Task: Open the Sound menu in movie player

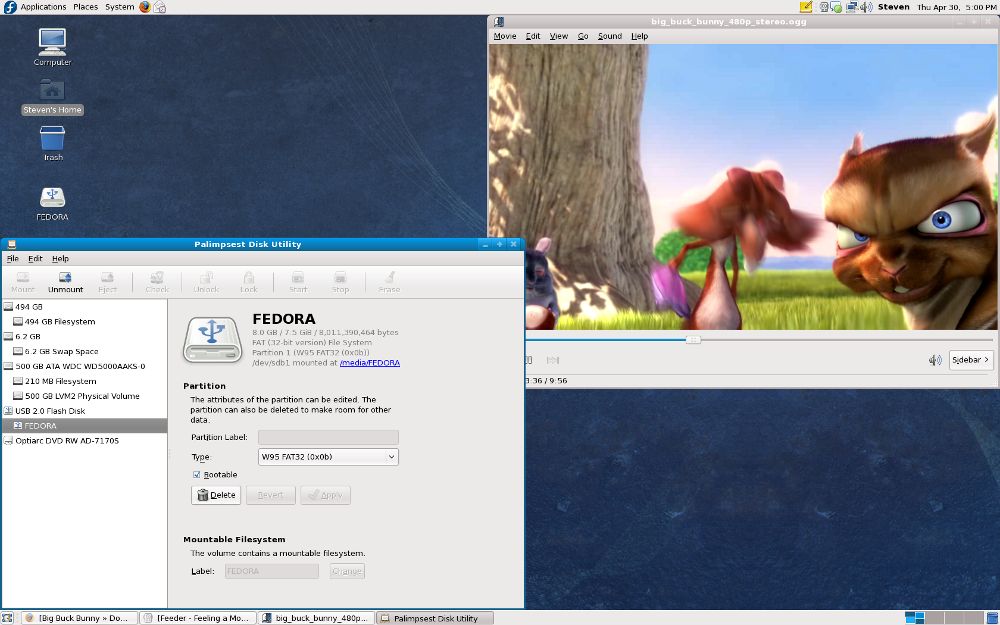Action: 610,36
